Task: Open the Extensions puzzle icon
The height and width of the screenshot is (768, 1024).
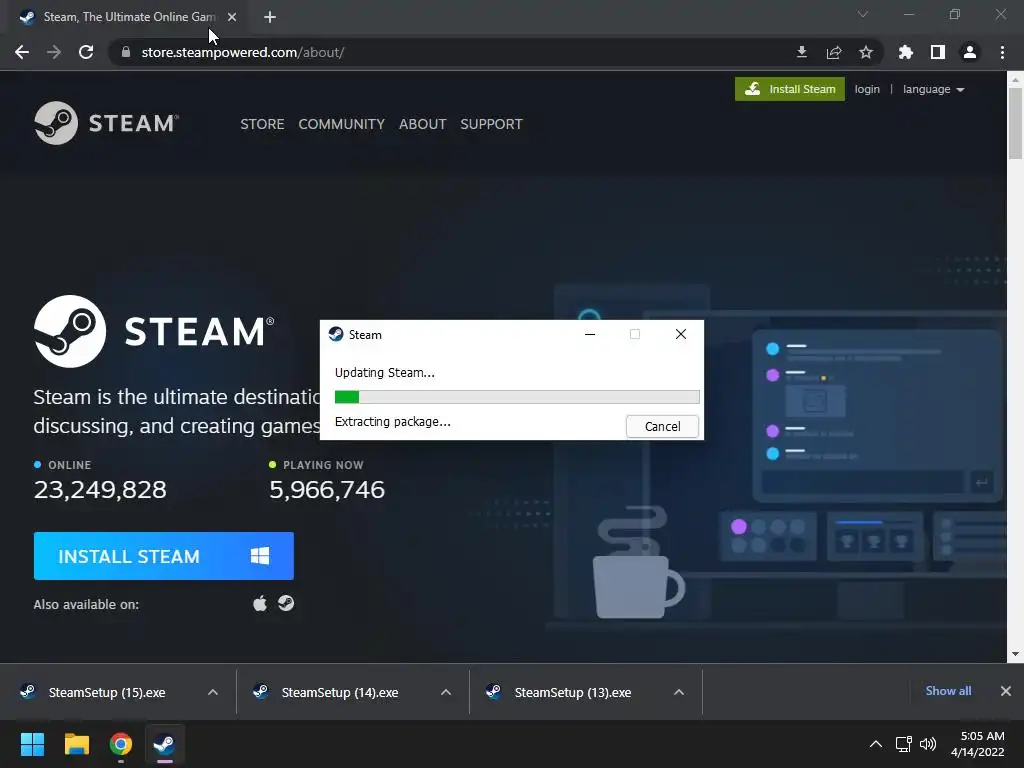Action: pos(906,52)
